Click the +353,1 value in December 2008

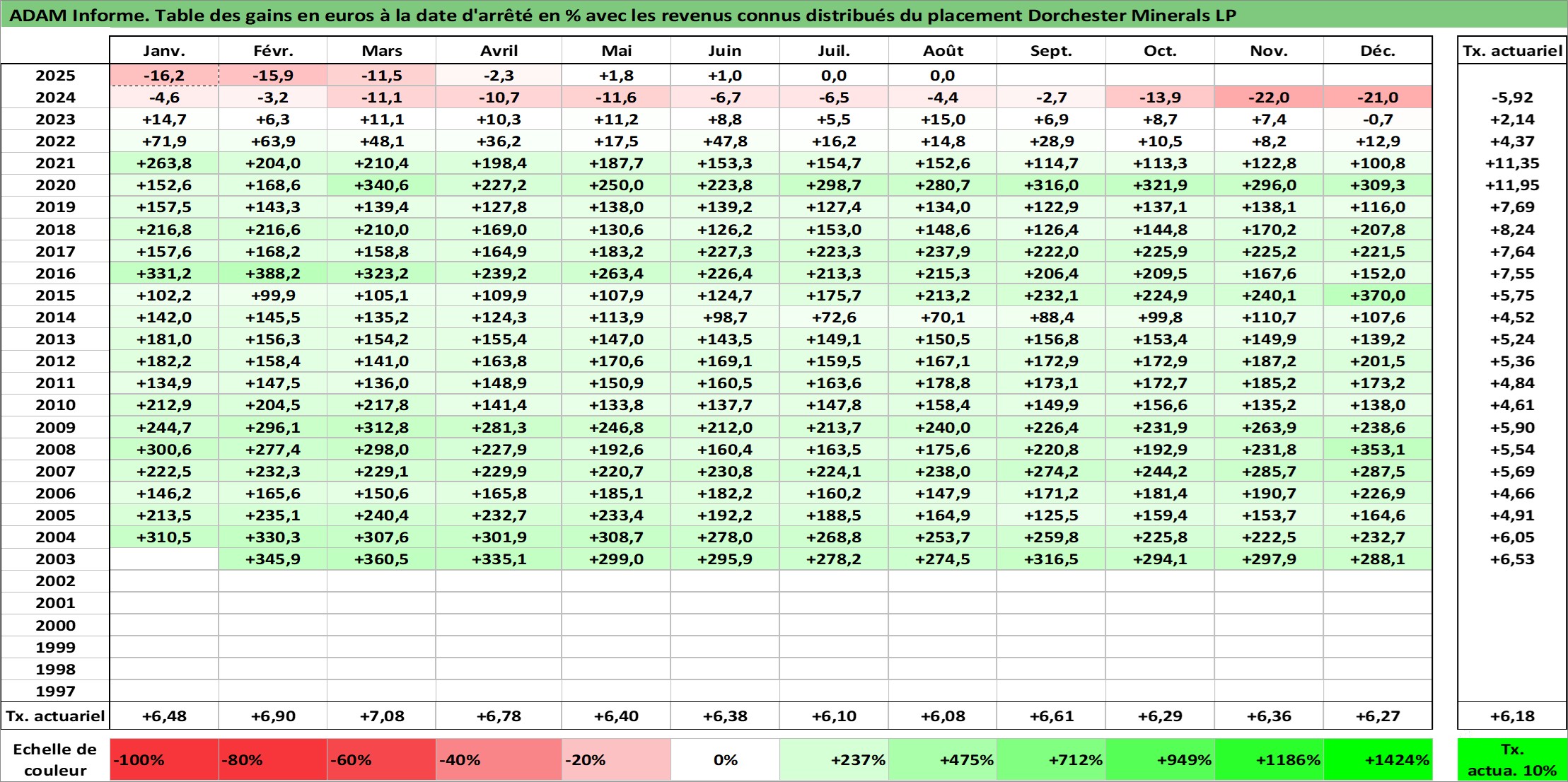click(1378, 449)
